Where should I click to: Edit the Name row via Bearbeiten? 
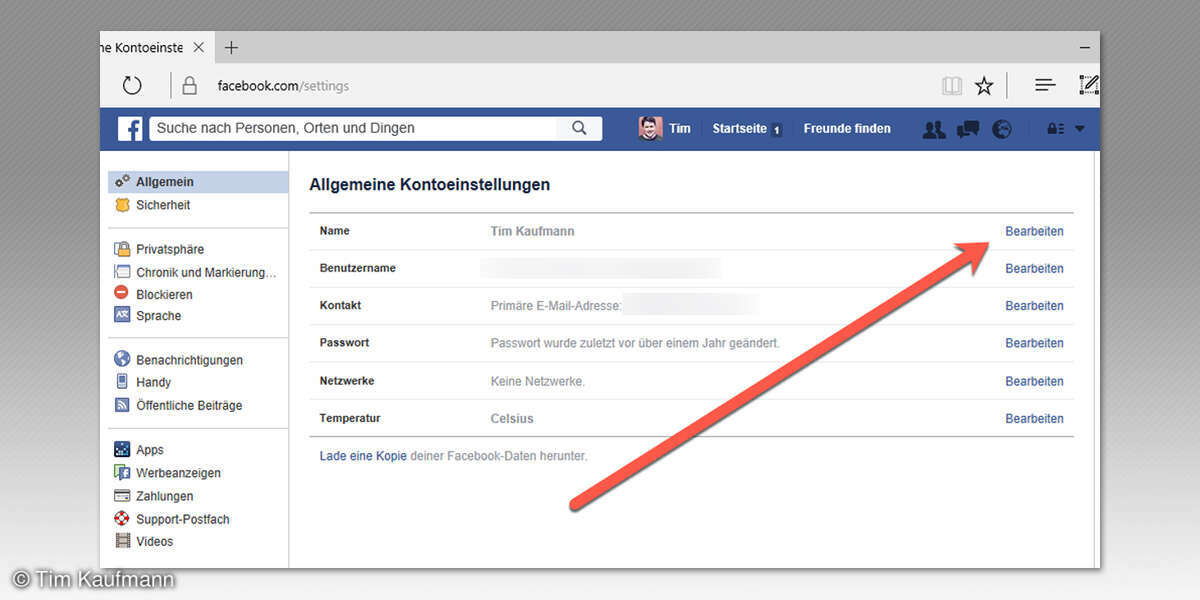tap(1034, 231)
